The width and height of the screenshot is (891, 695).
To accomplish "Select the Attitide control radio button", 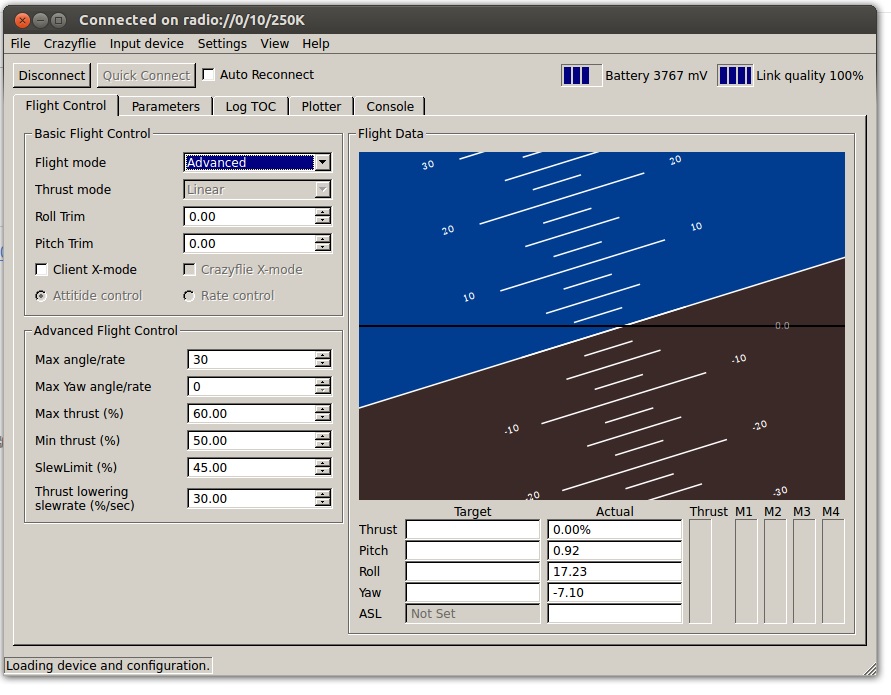I will pos(41,296).
